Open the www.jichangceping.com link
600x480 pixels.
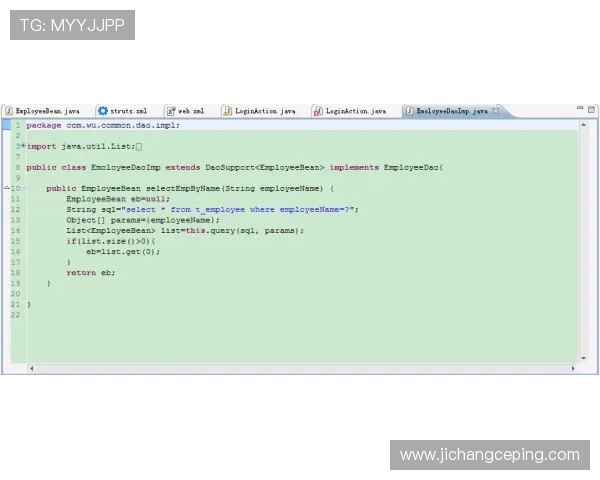[x=489, y=455]
